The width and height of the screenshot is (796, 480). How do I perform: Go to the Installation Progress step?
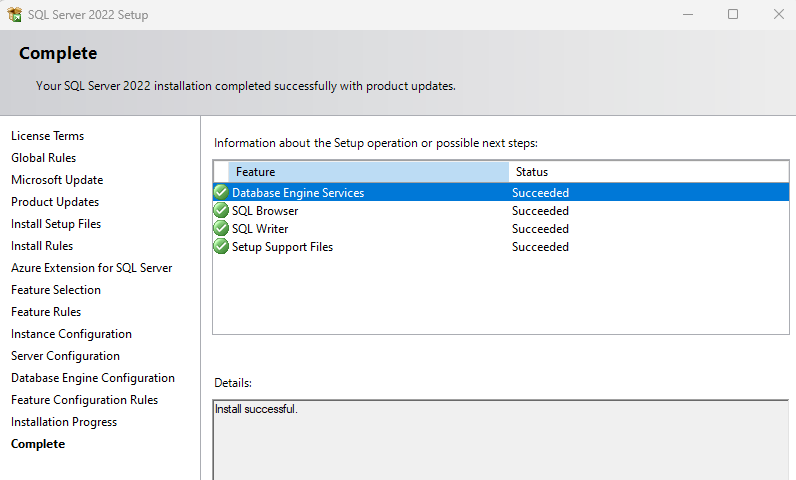pyautogui.click(x=64, y=422)
